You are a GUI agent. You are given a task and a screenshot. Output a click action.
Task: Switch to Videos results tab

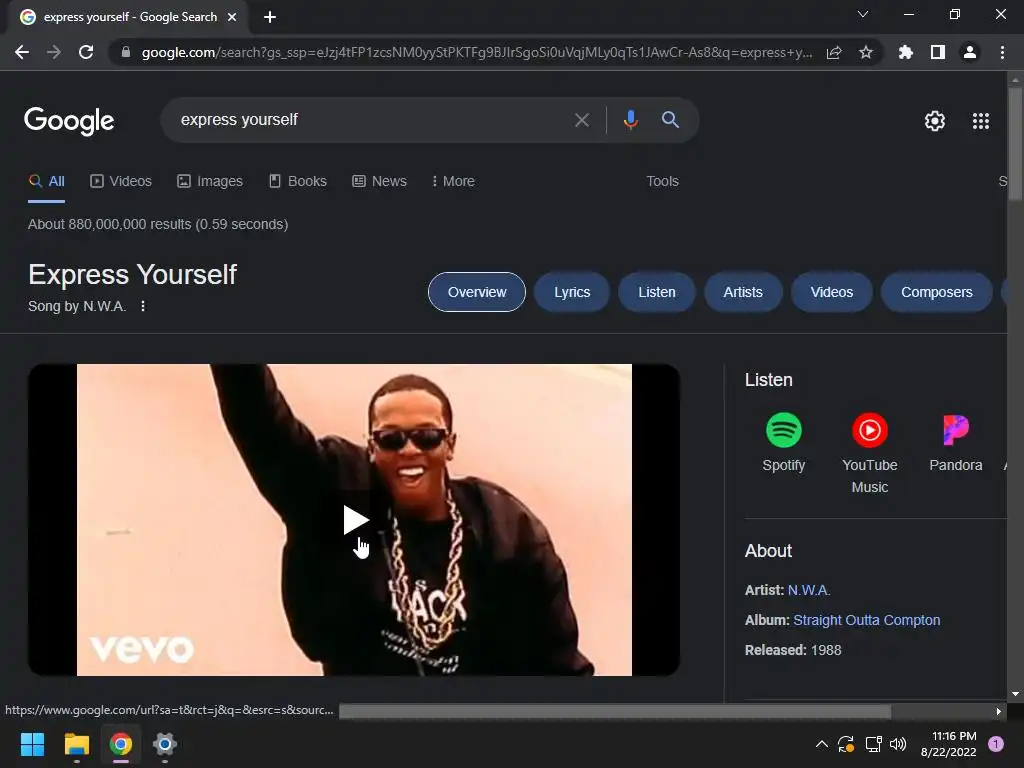121,182
